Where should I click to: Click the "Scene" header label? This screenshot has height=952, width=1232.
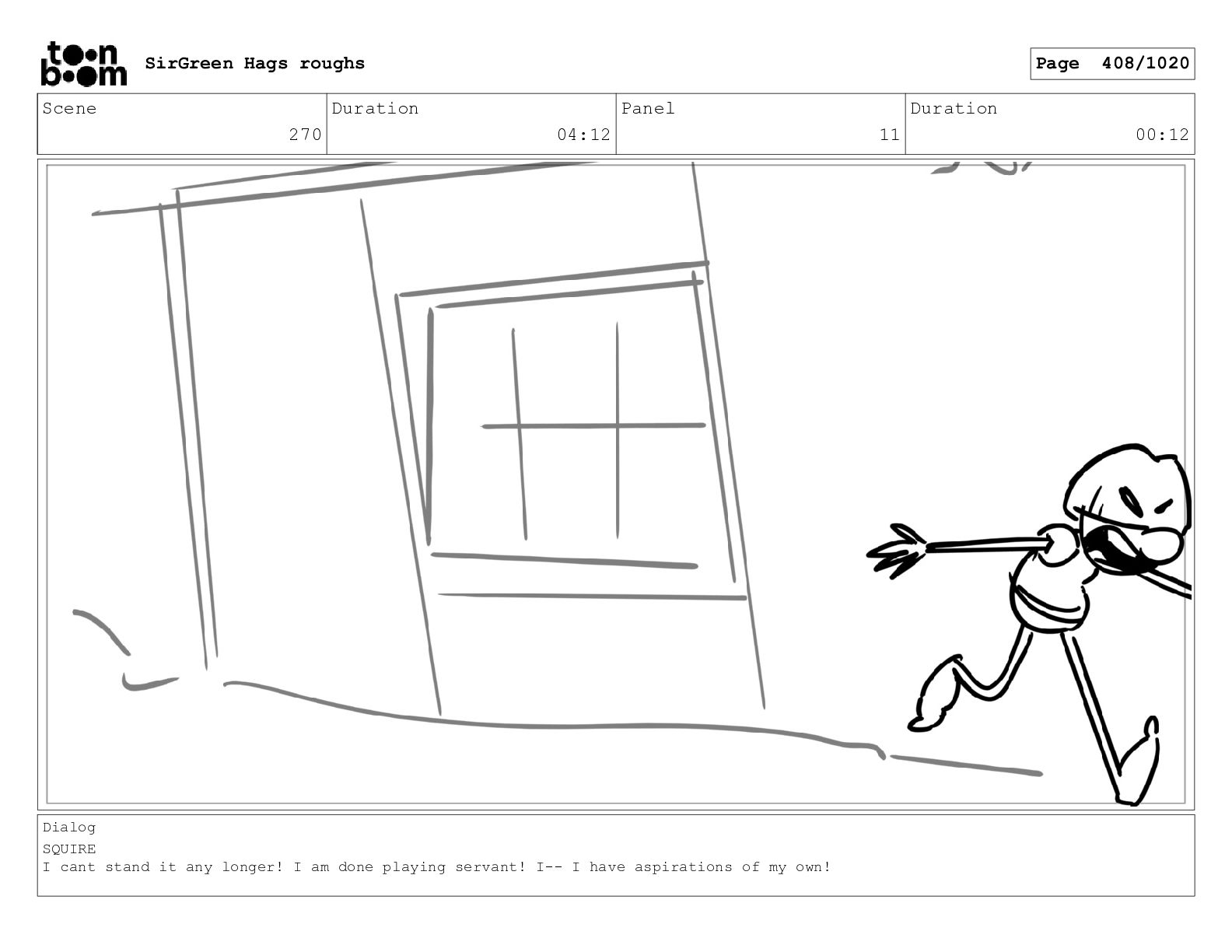[x=70, y=109]
